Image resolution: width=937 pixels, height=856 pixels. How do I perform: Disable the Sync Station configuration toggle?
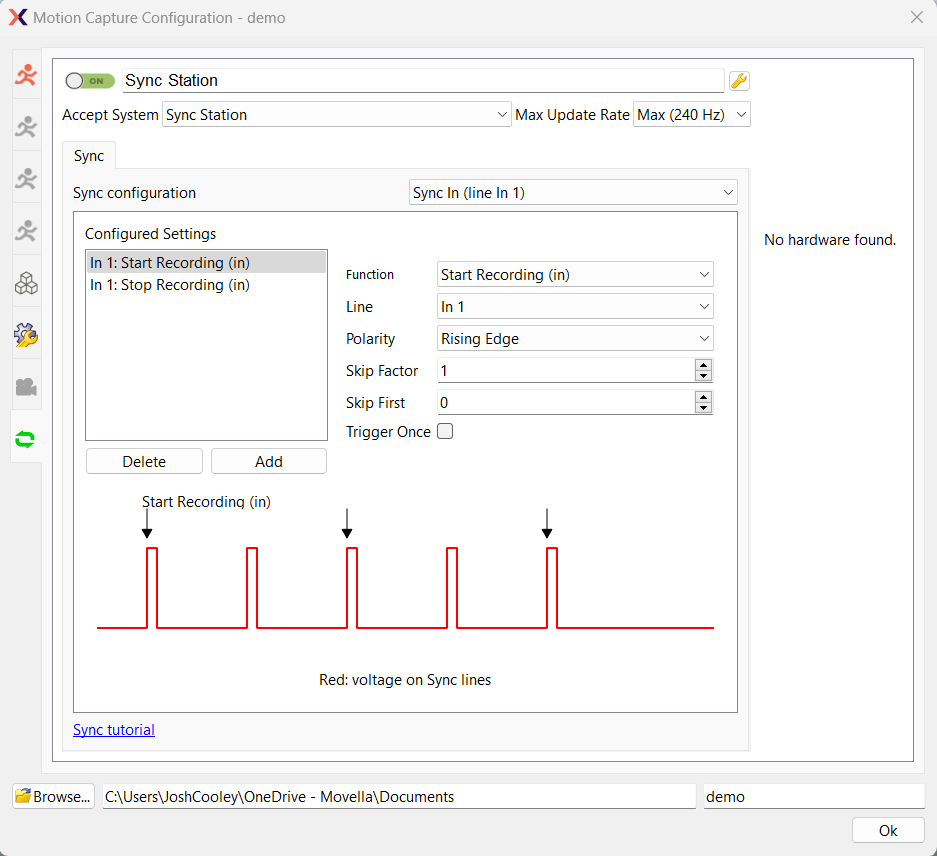89,80
